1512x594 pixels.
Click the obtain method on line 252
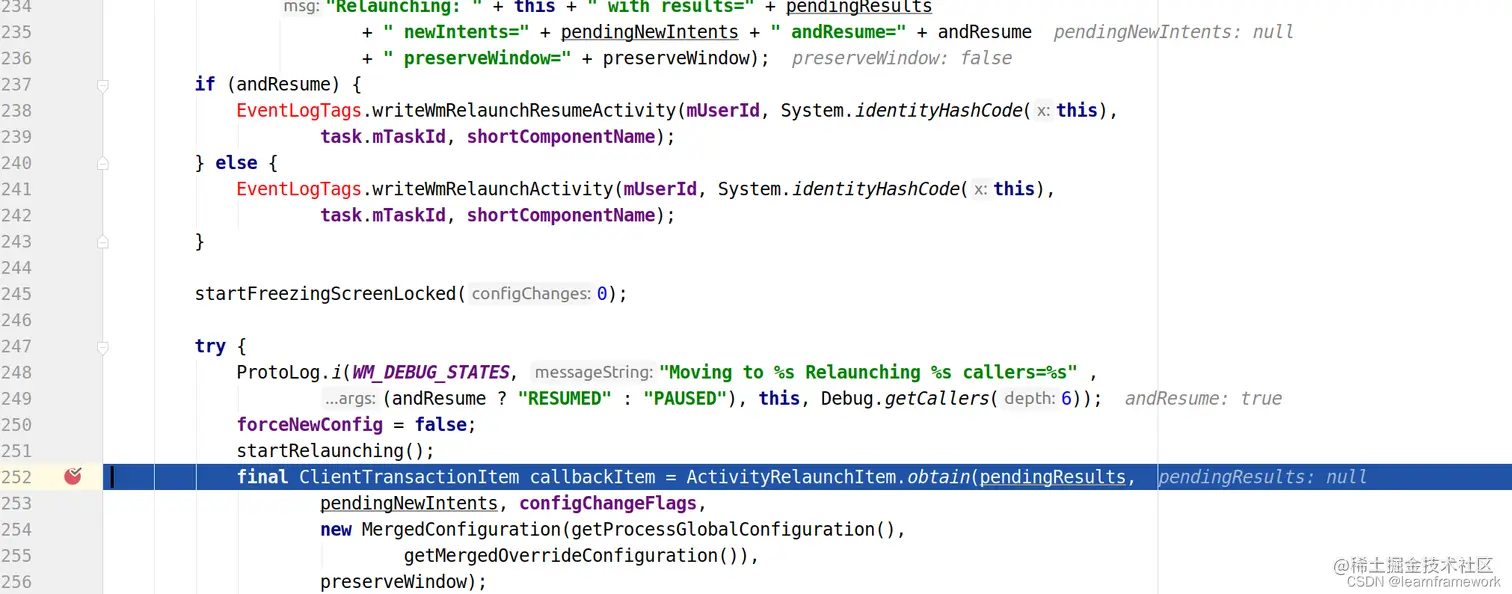[x=939, y=477]
